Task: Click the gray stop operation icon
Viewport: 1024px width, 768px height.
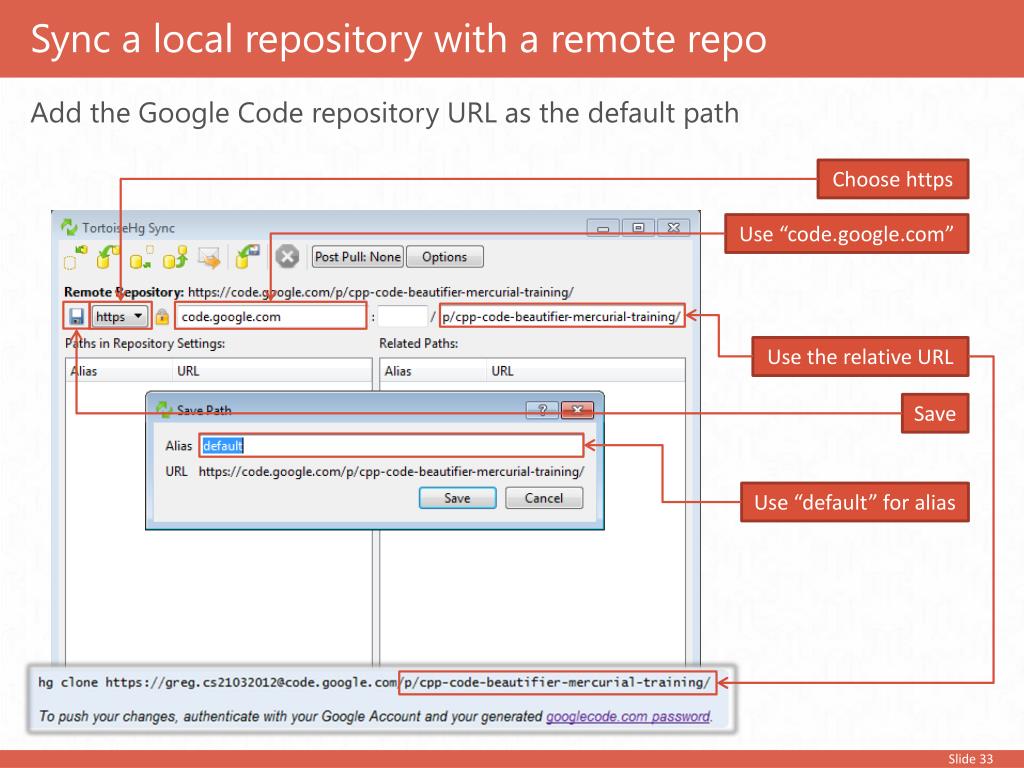Action: pos(287,257)
